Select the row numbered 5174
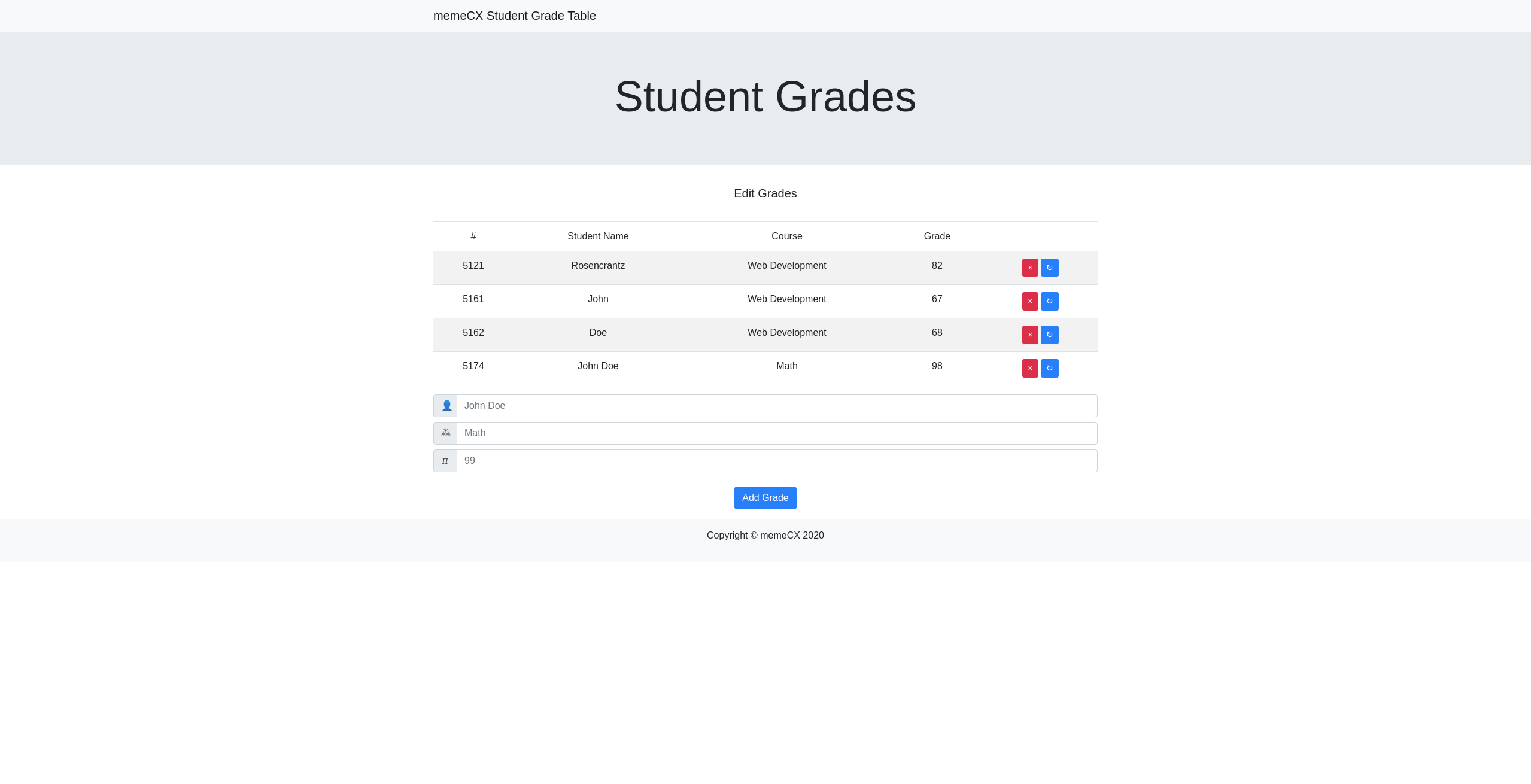Image resolution: width=1531 pixels, height=784 pixels. 473,366
